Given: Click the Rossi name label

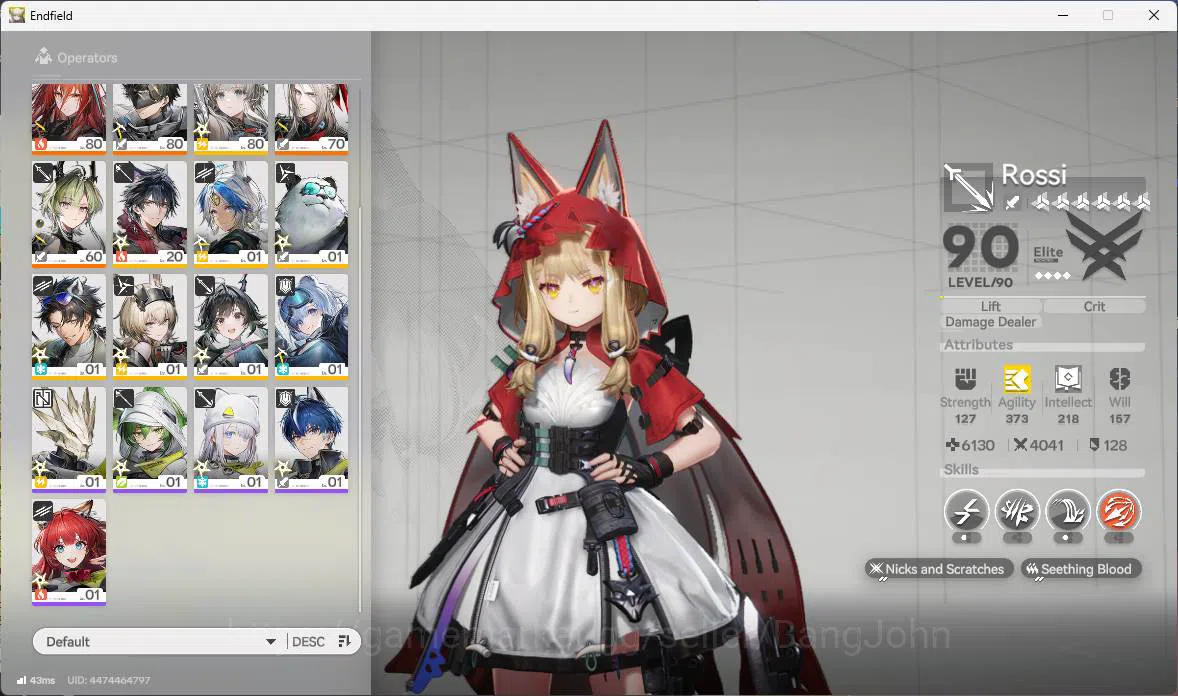Looking at the screenshot, I should pos(1034,174).
